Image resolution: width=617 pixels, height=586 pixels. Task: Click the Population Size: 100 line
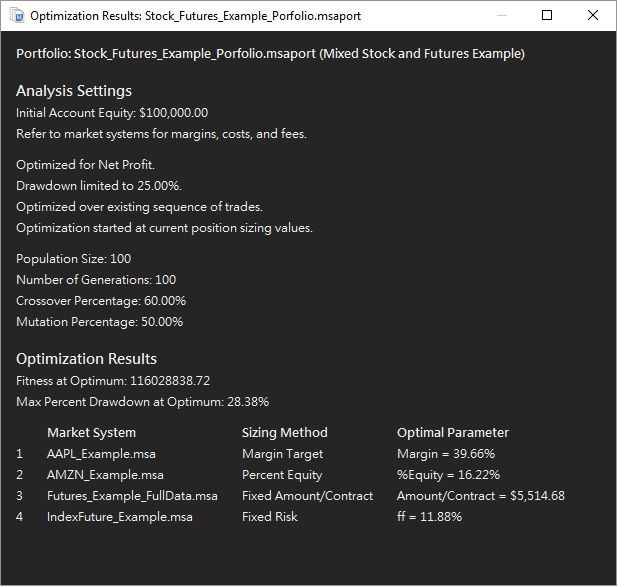coord(74,259)
